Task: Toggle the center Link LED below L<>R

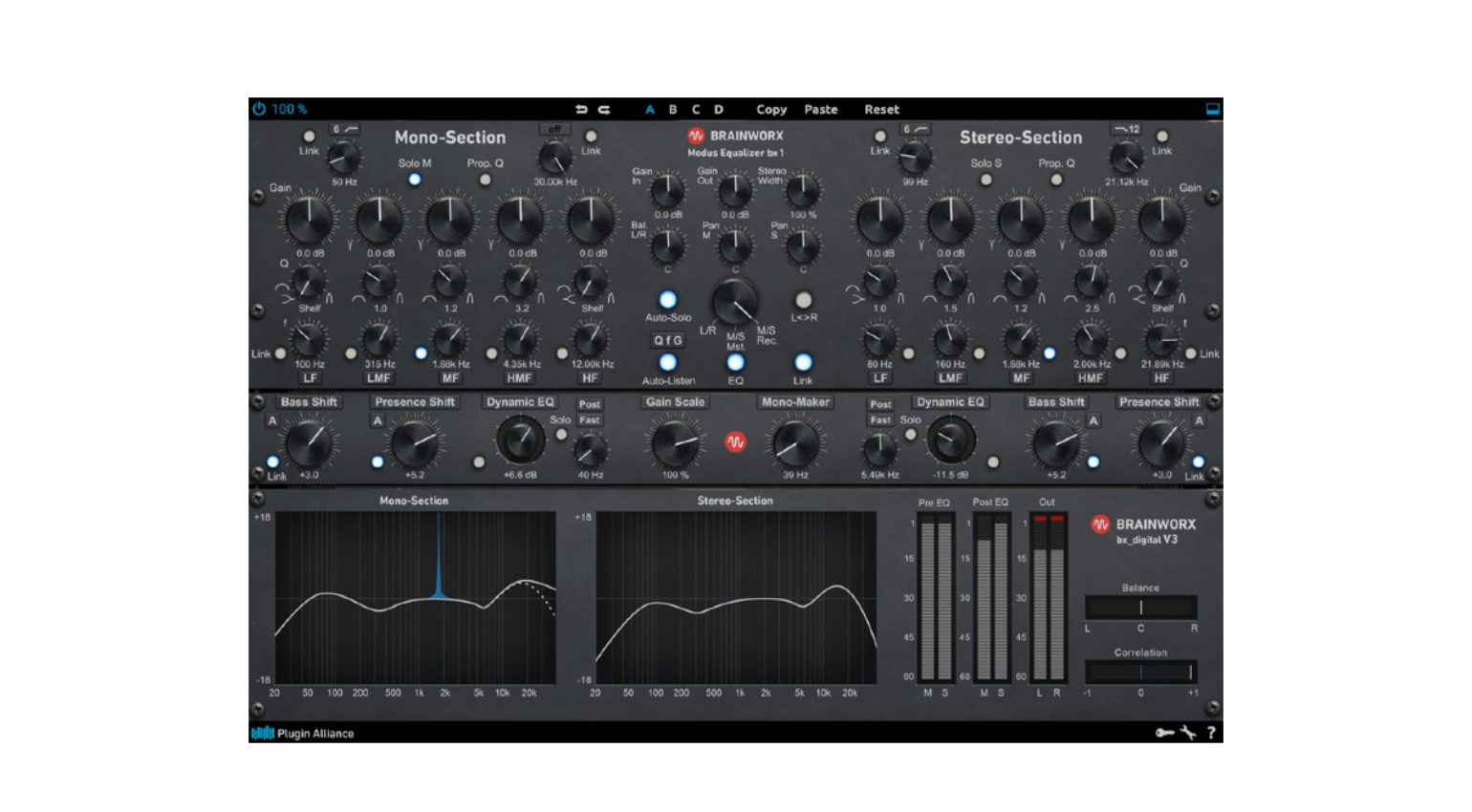Action: tap(804, 363)
